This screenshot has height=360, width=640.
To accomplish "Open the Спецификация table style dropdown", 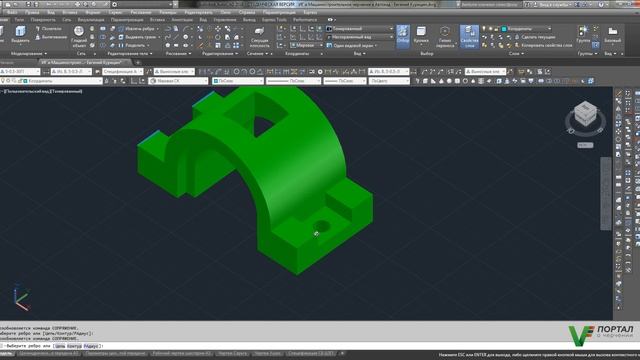I will coord(122,71).
